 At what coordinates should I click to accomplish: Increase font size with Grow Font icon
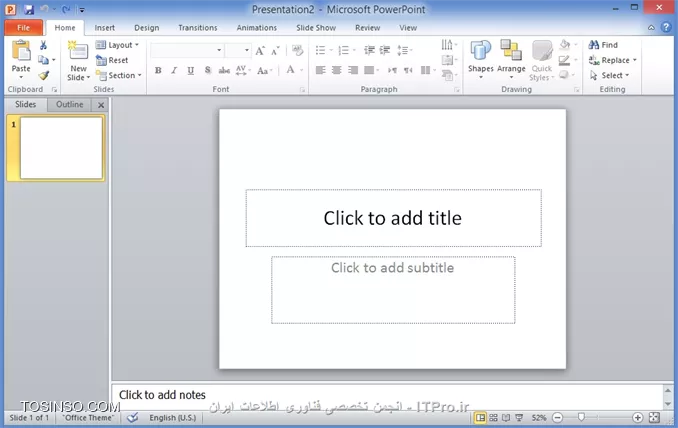(x=260, y=51)
